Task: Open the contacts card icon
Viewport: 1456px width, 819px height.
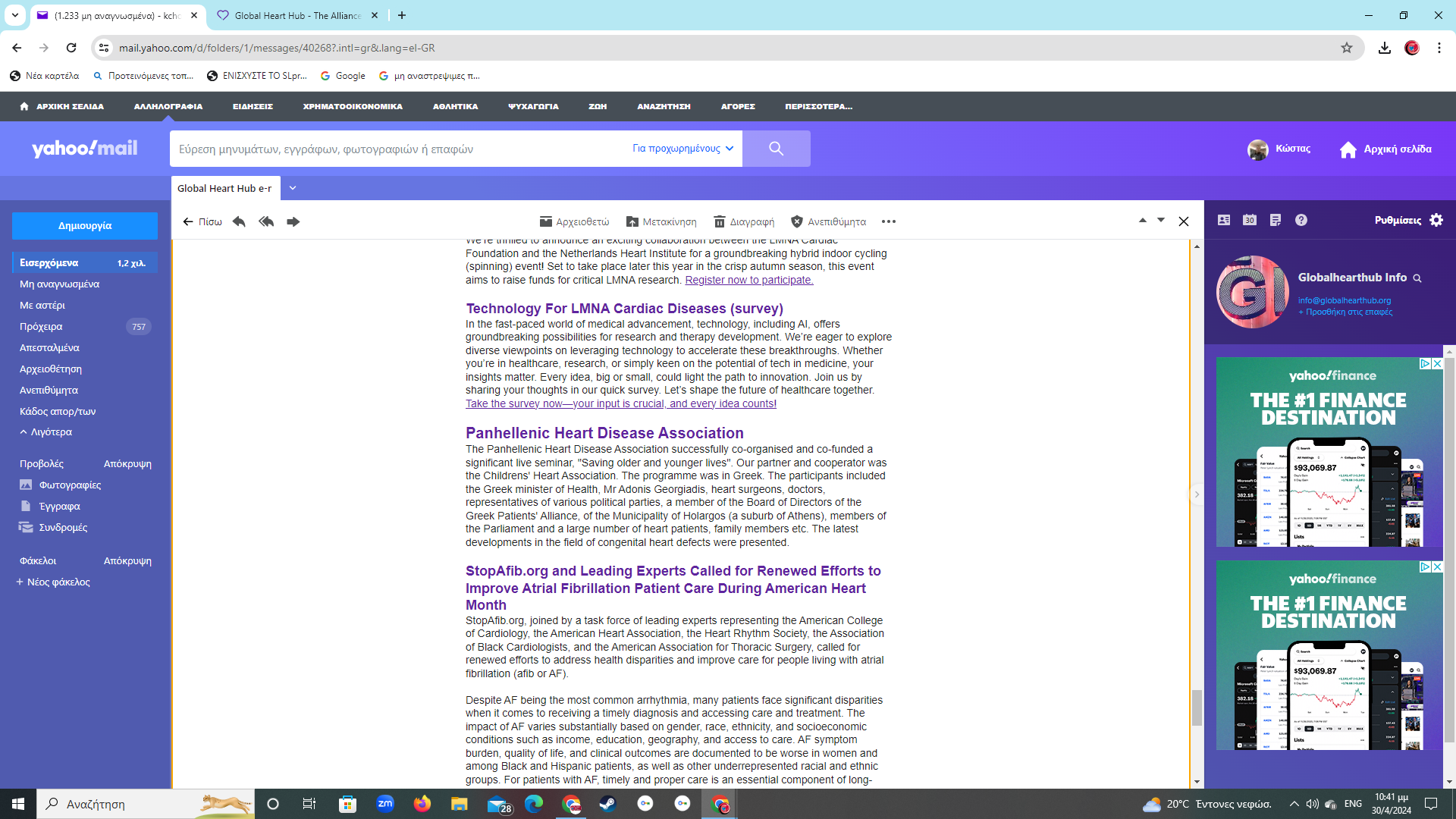Action: coord(1224,220)
